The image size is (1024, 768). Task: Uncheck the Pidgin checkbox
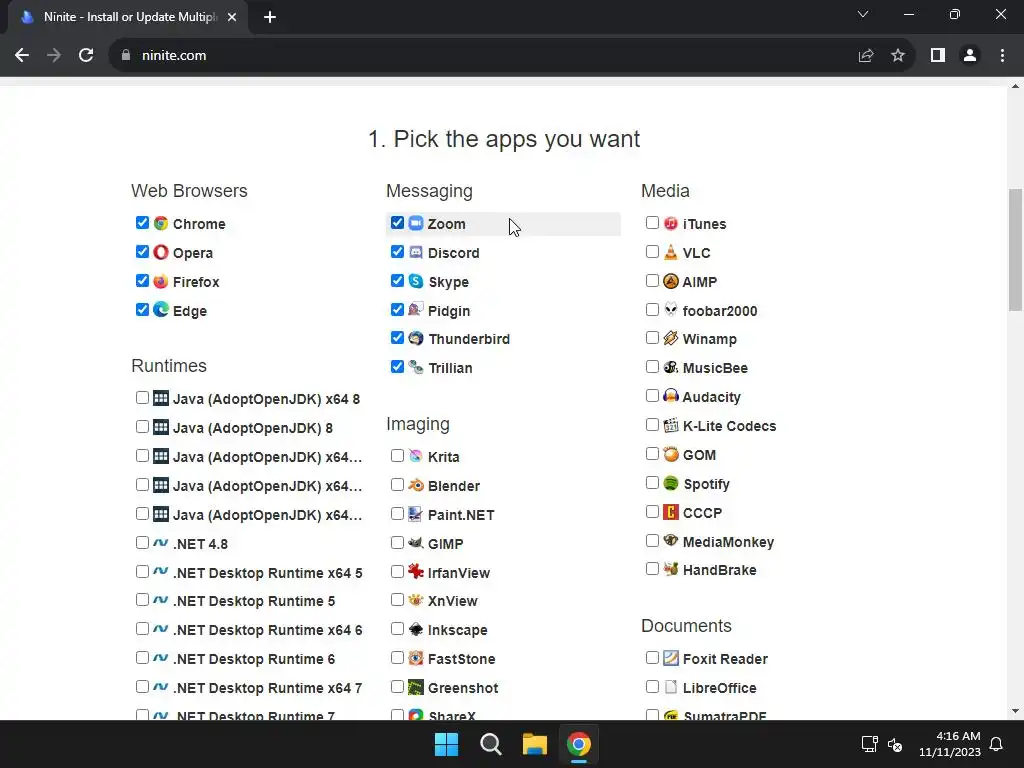397,309
